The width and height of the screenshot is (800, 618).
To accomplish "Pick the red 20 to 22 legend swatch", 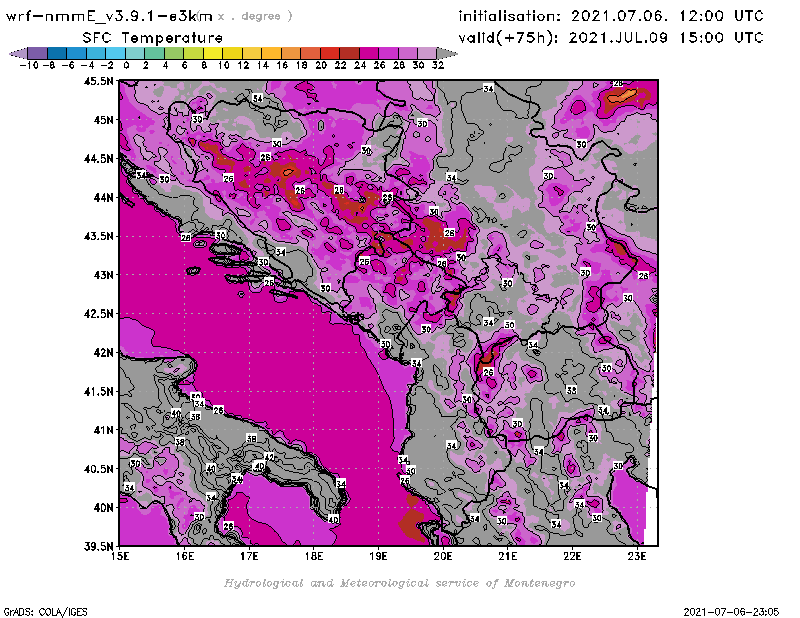I will 330,54.
